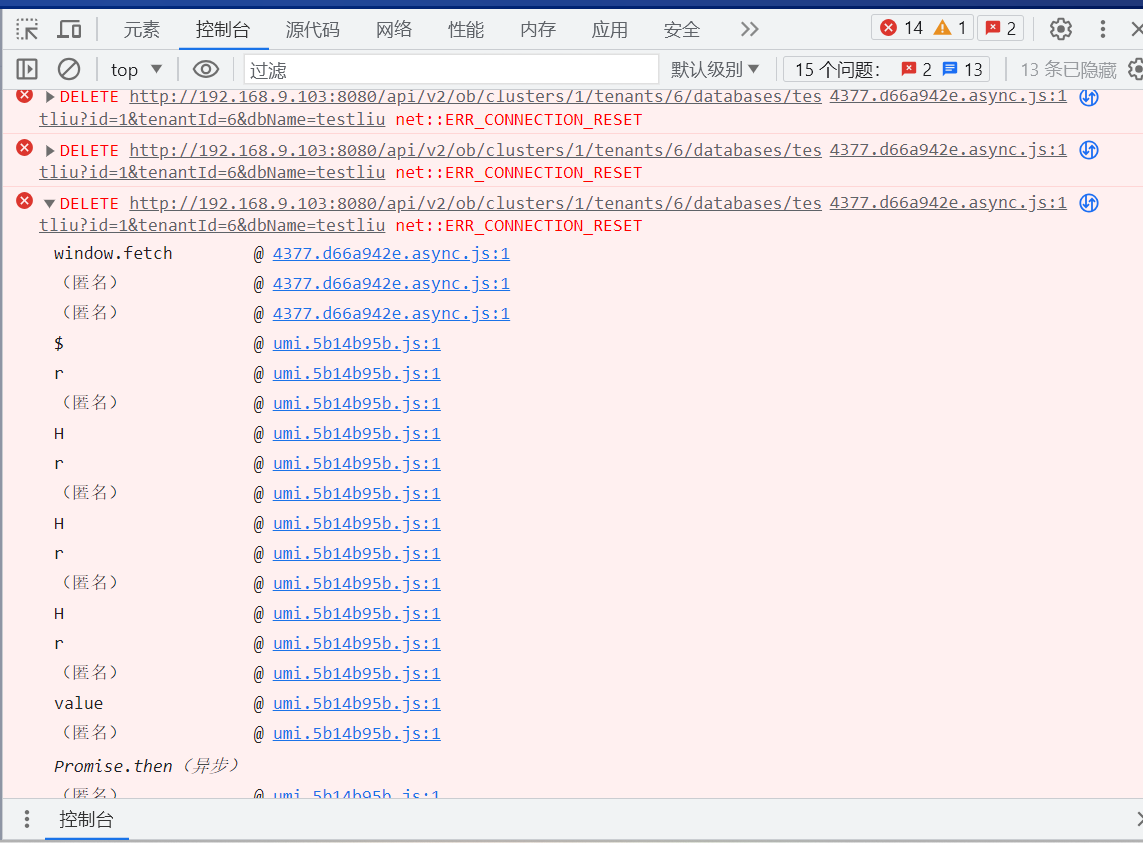Switch to the 网络 tab
This screenshot has height=843, width=1143.
[x=394, y=29]
